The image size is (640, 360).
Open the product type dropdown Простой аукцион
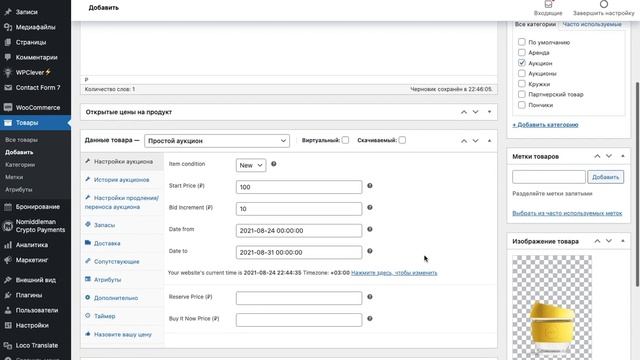(x=217, y=141)
